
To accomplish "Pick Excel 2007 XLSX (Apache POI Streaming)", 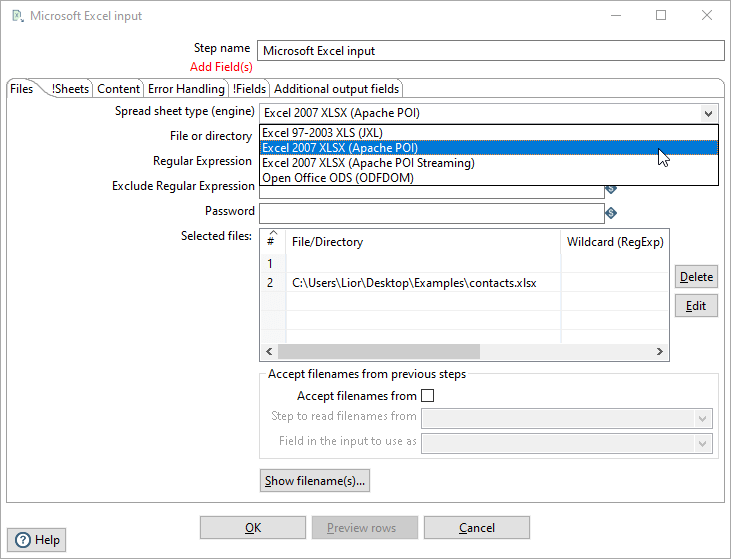I will point(489,163).
